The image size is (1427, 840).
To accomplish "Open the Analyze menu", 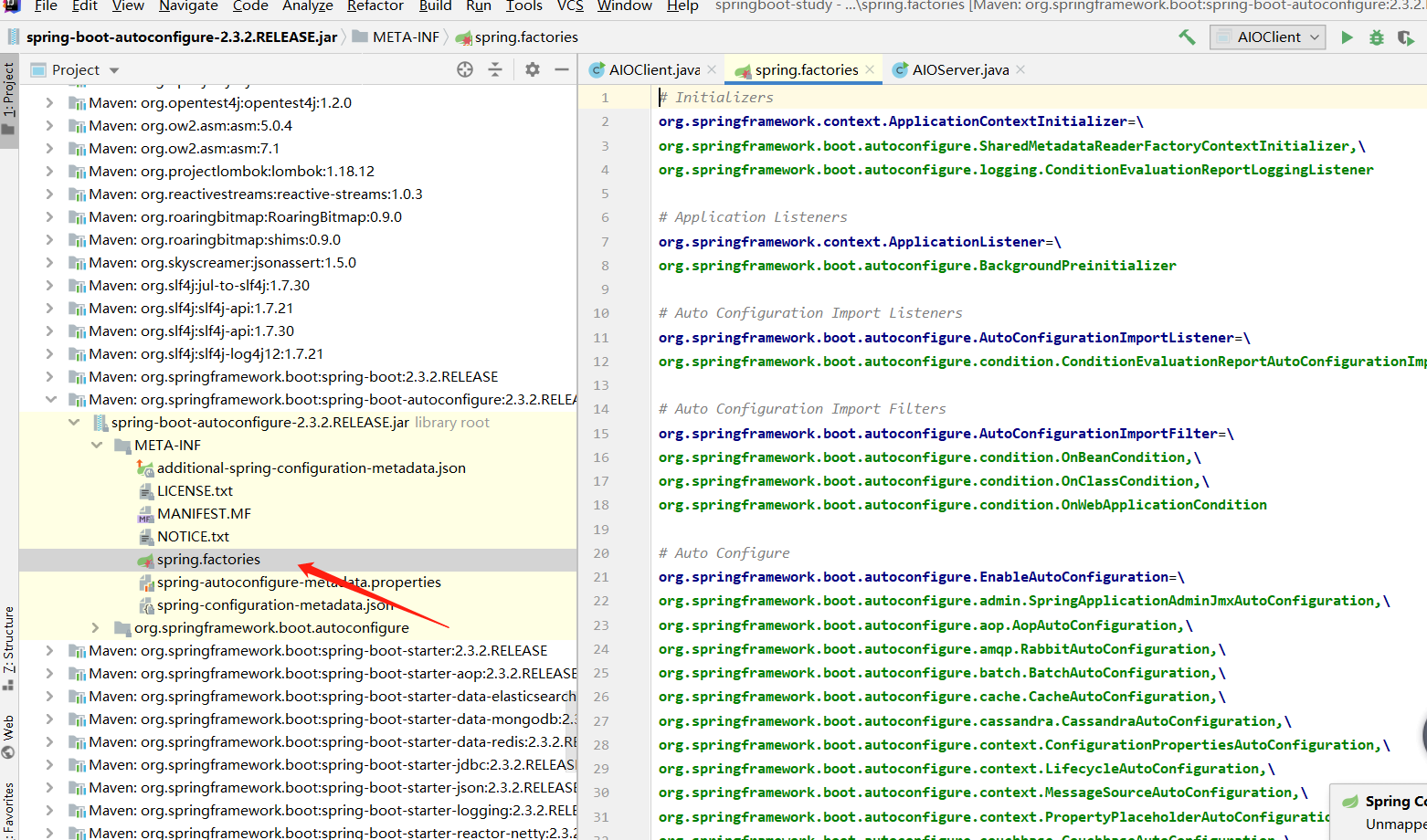I will click(x=308, y=5).
